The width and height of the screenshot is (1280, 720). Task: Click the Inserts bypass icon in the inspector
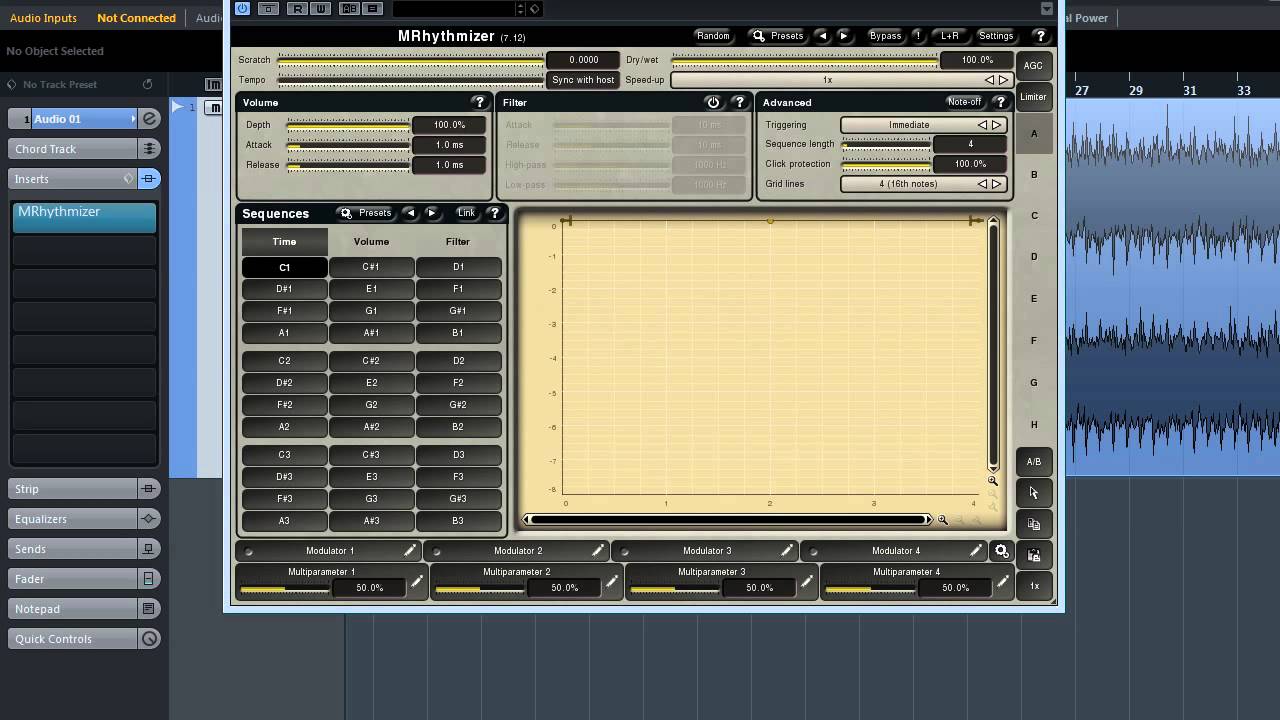click(149, 179)
